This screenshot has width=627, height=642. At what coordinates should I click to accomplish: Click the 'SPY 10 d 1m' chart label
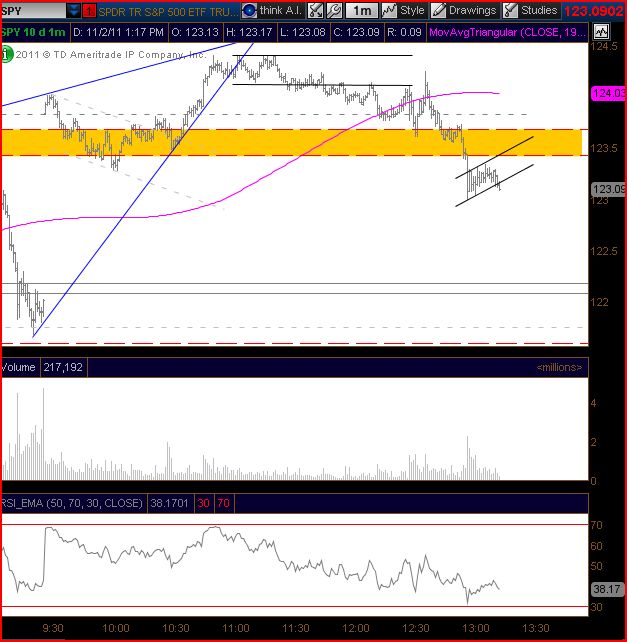click(33, 32)
